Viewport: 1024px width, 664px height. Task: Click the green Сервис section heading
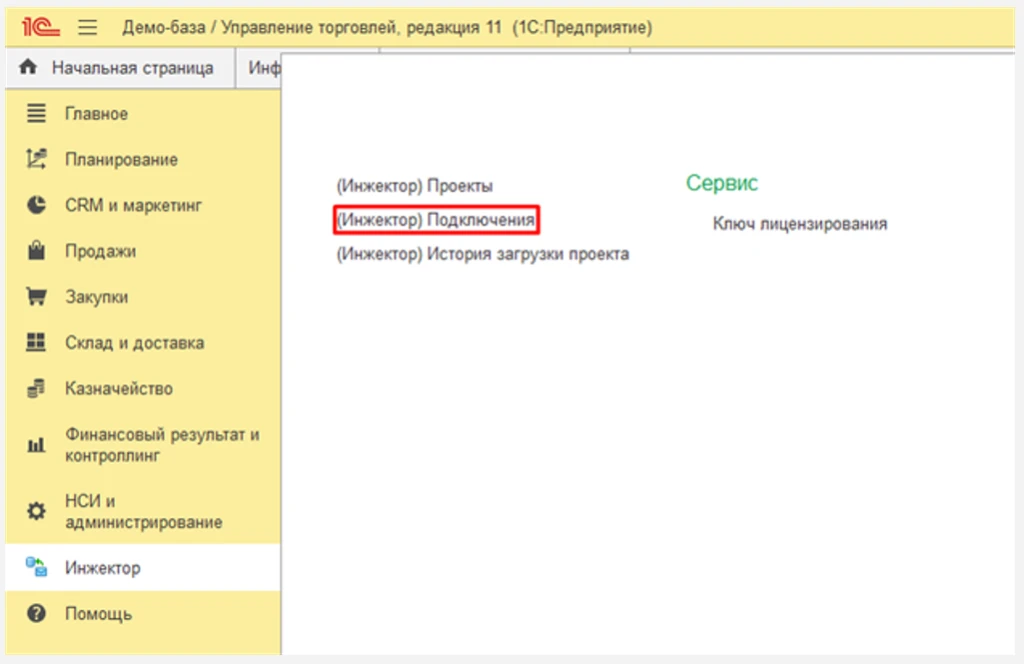[721, 183]
